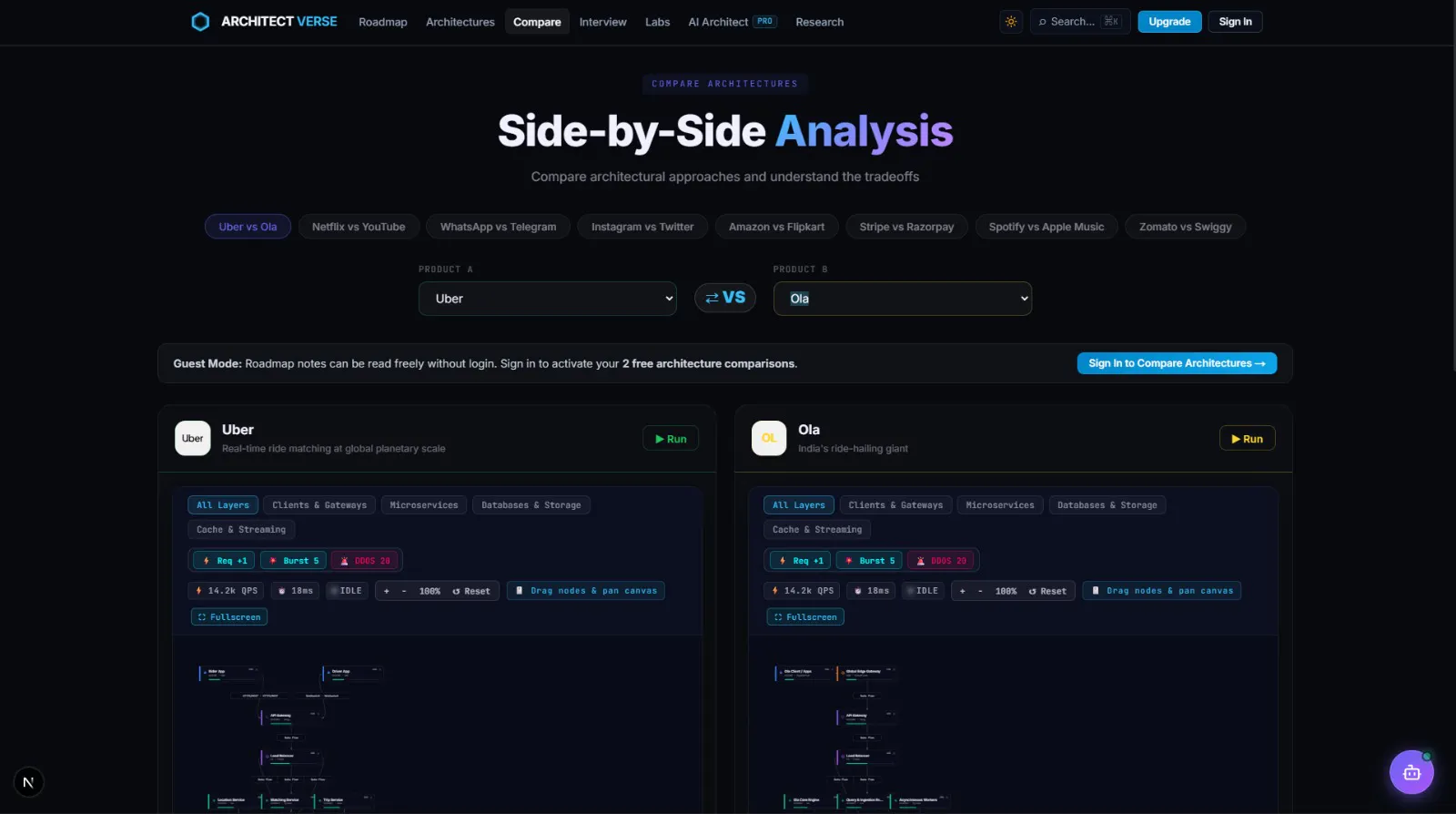1456x814 pixels.
Task: Trigger Req +1 in the Uber panel
Action: (x=225, y=561)
